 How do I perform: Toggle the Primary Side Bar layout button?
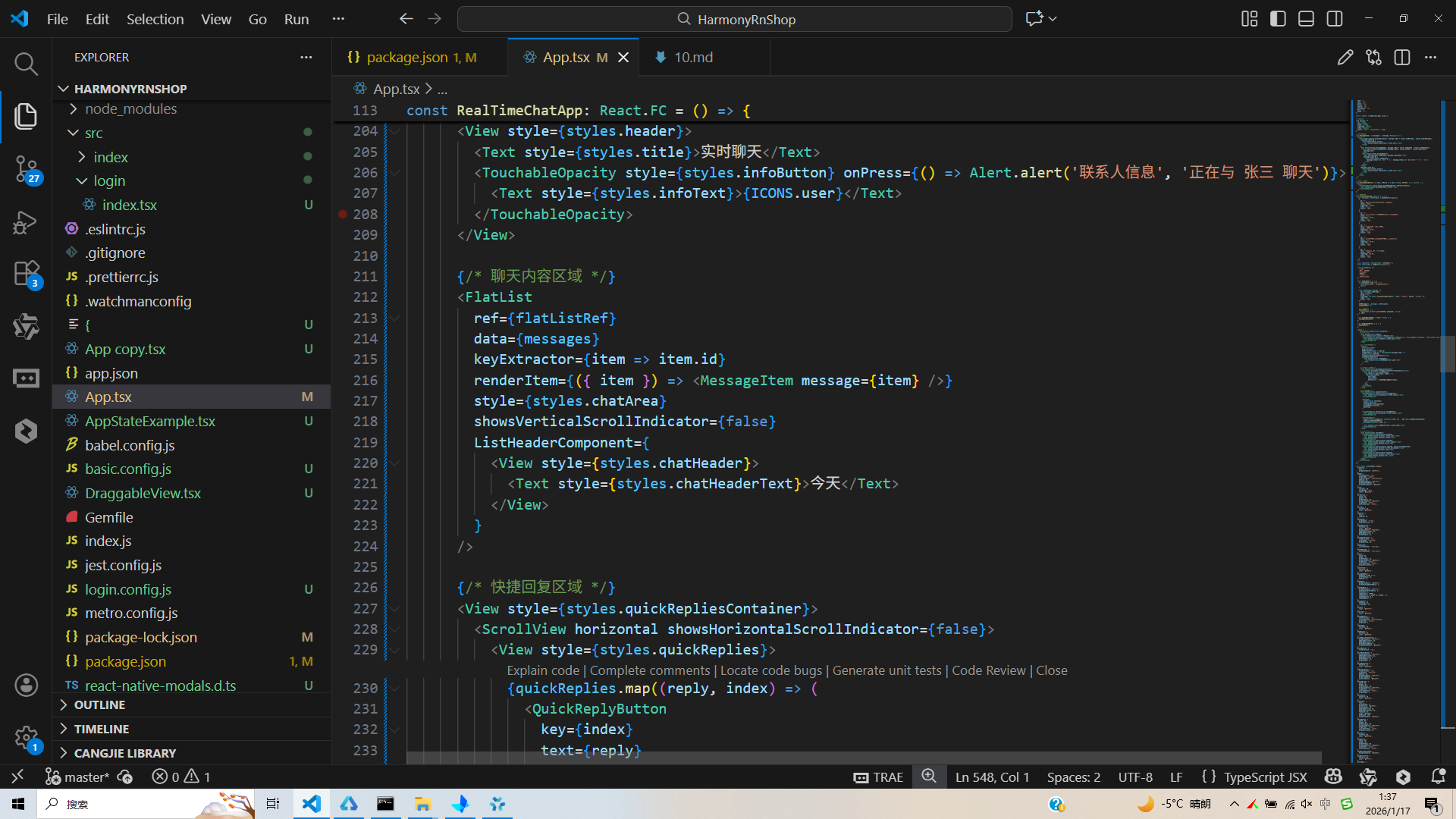[1278, 19]
